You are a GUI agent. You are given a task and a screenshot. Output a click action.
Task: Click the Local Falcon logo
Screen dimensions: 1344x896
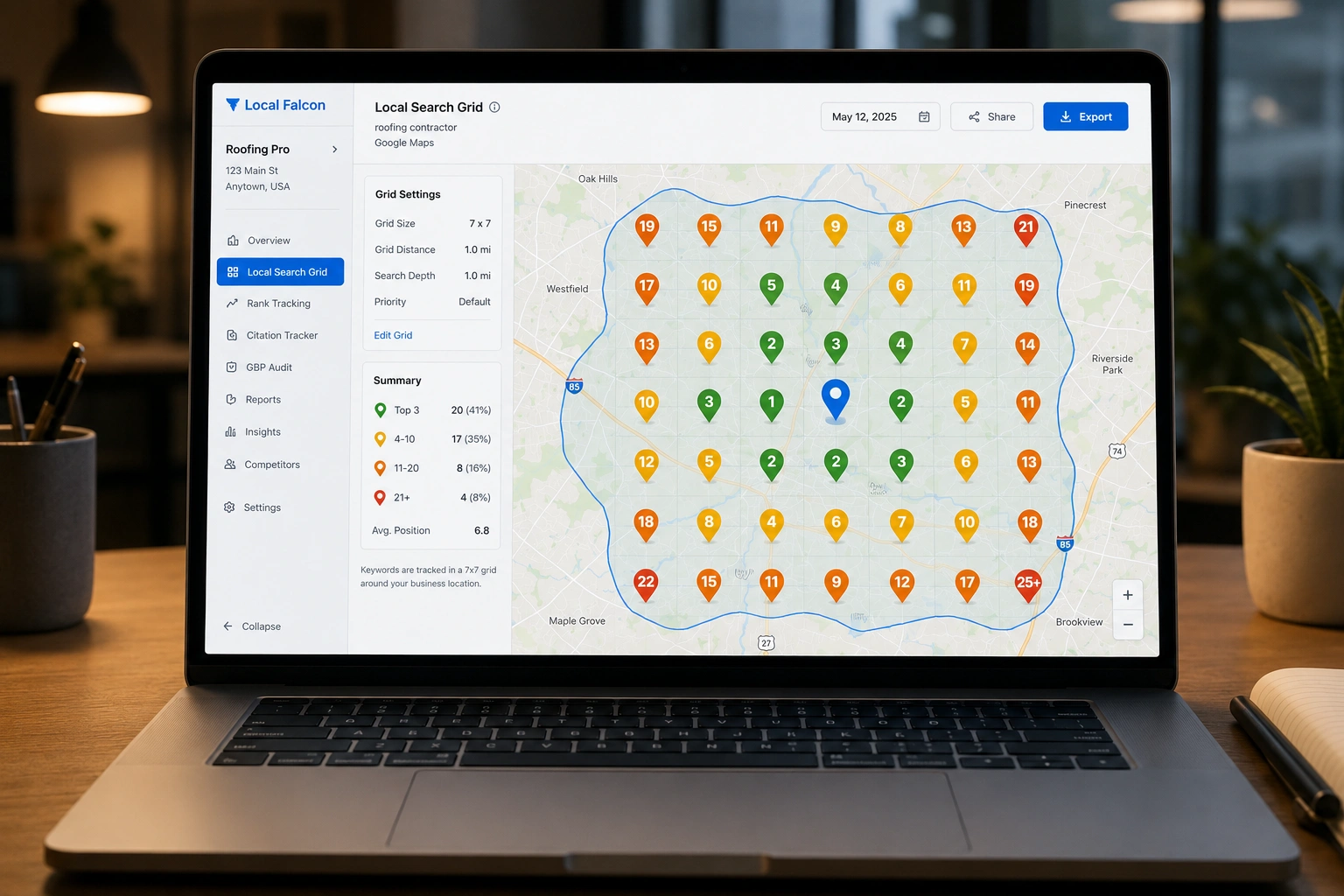coord(275,105)
